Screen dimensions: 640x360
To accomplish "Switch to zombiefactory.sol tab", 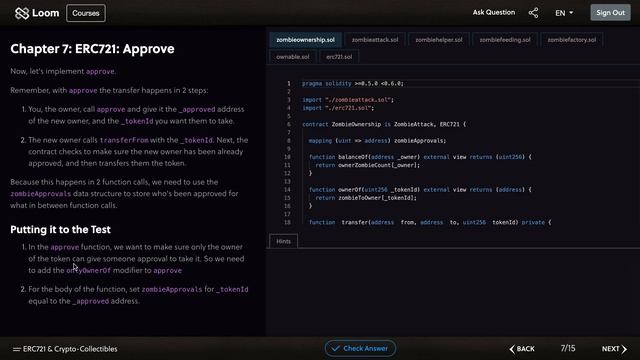I will 571,40.
